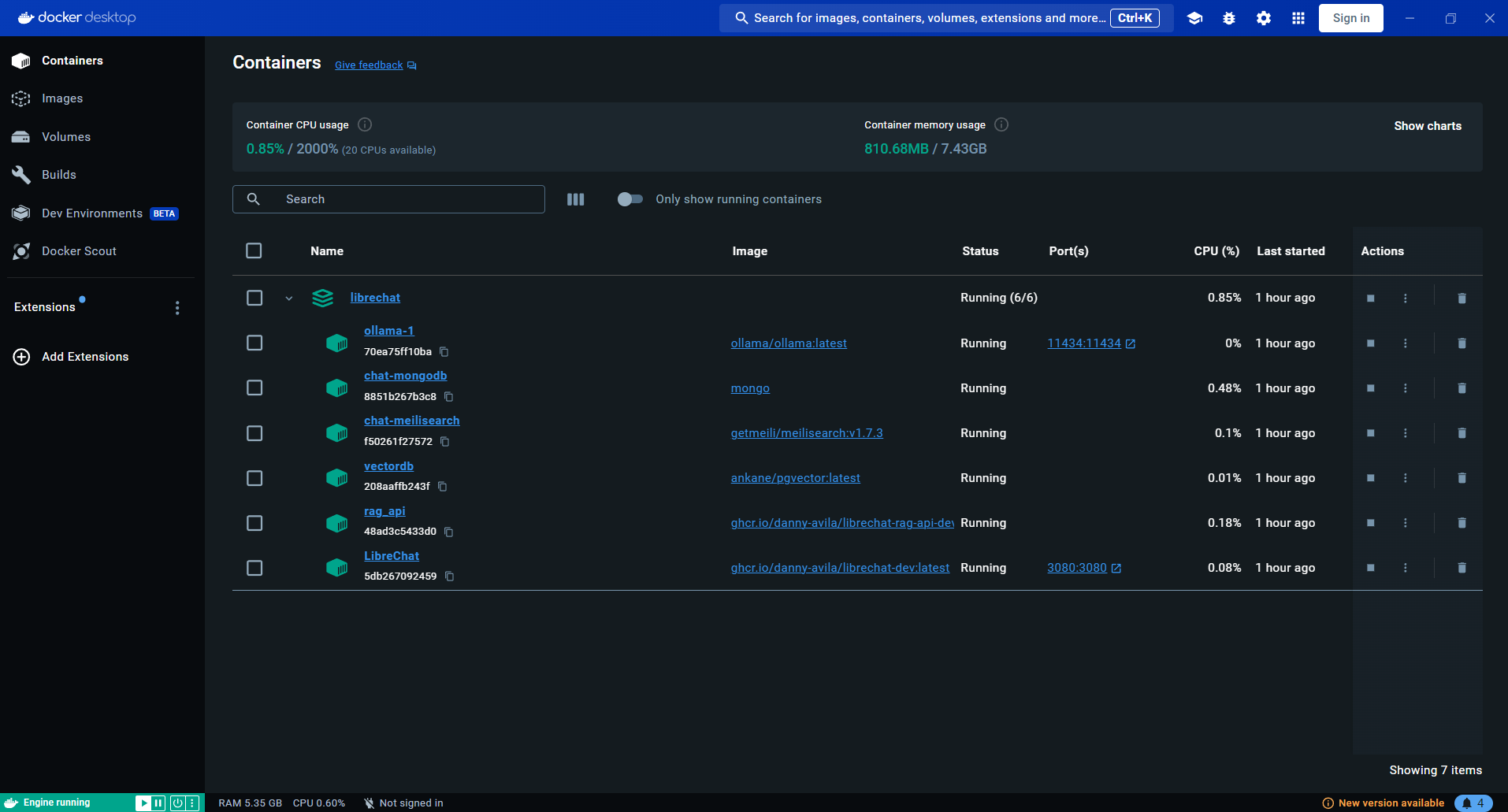This screenshot has width=1508, height=812.
Task: Copy LibreChat container ID 5db267092459
Action: [450, 577]
